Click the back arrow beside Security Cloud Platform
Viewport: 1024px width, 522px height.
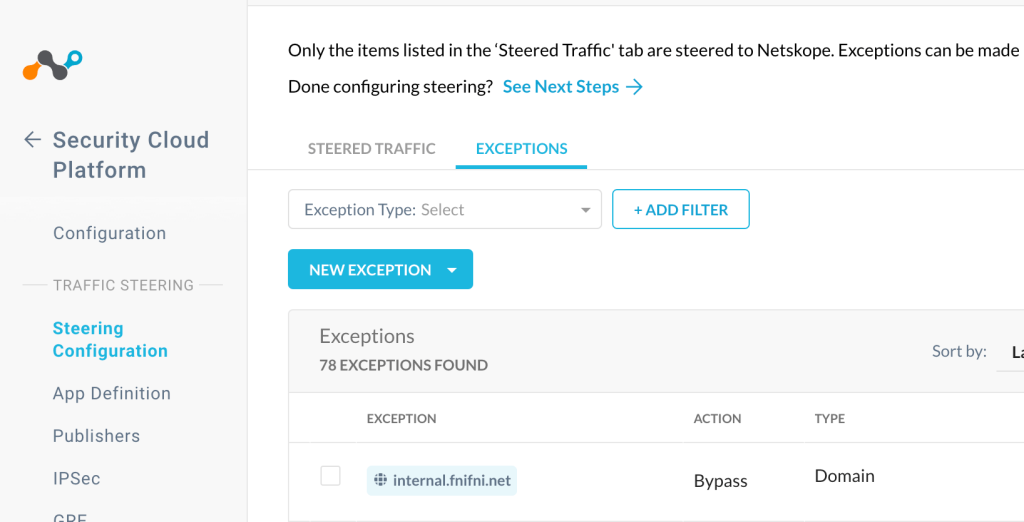(32, 139)
